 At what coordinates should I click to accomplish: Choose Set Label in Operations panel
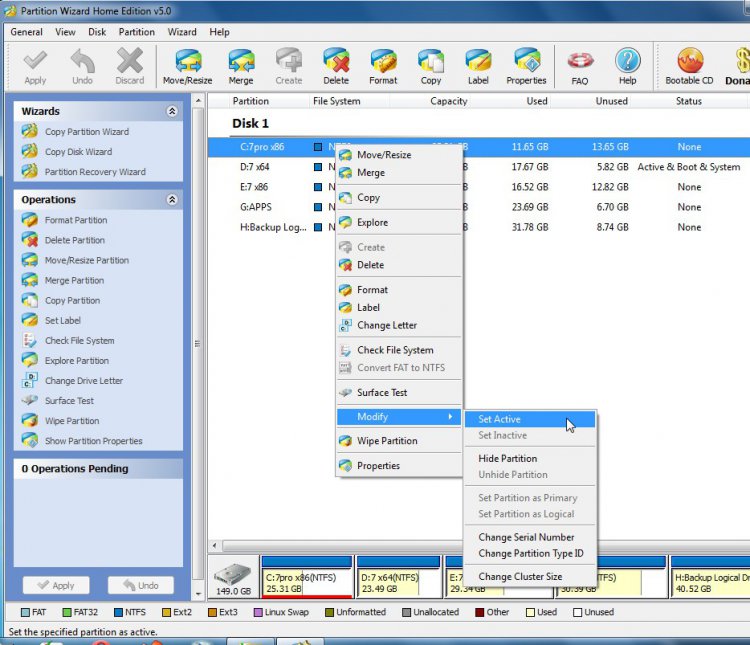[63, 321]
